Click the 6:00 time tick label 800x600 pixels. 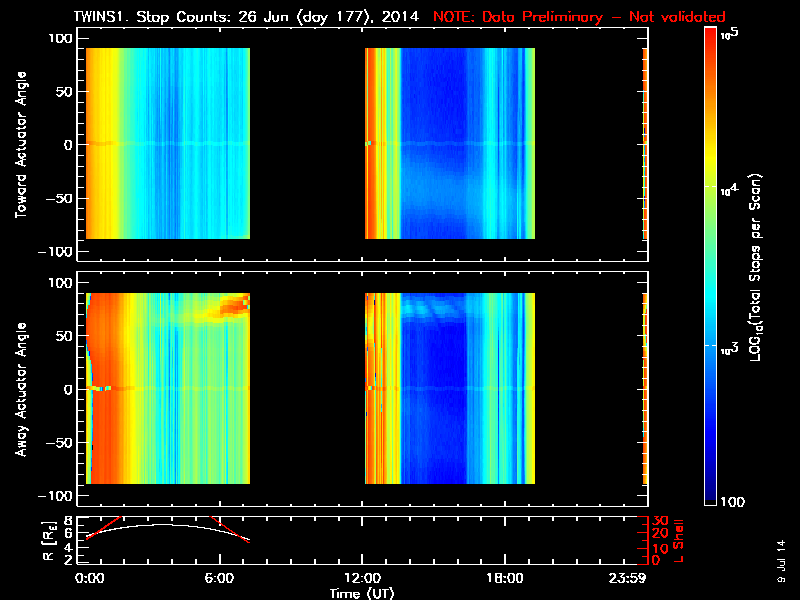click(219, 579)
